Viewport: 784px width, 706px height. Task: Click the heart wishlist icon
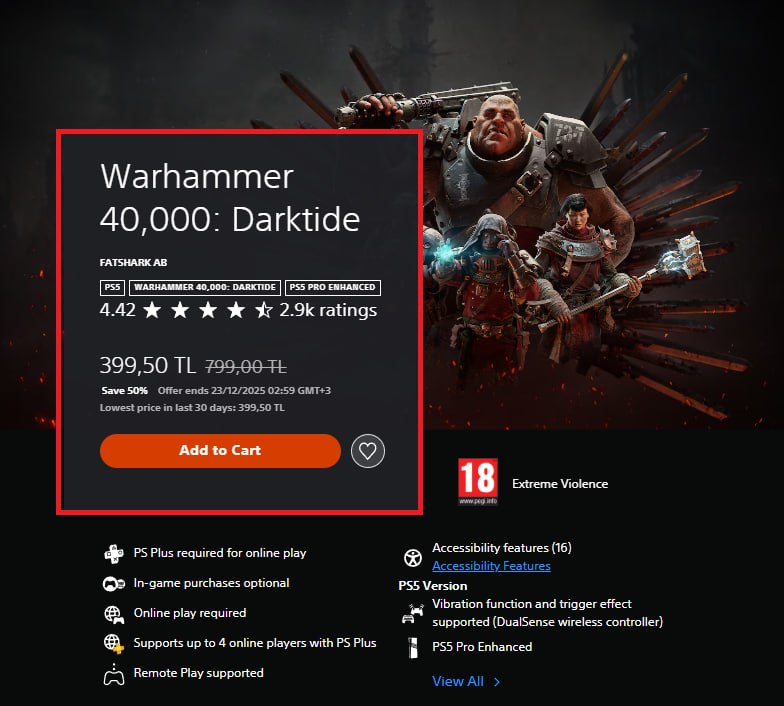pos(368,451)
